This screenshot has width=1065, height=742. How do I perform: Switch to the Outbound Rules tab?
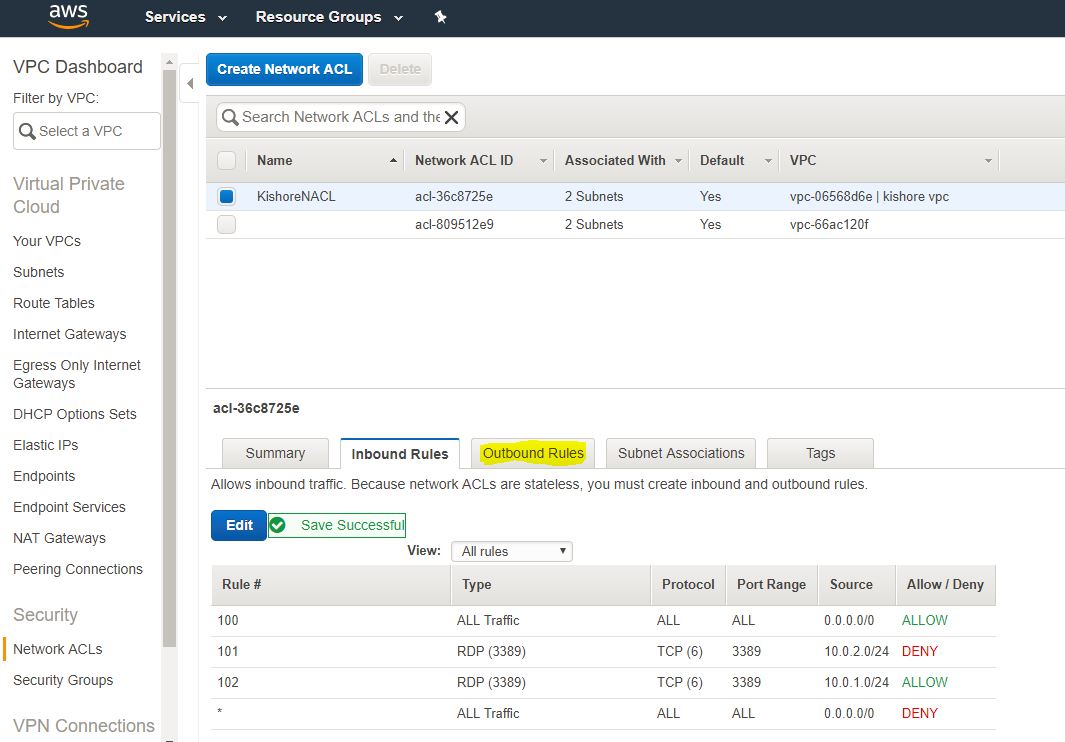tap(532, 453)
